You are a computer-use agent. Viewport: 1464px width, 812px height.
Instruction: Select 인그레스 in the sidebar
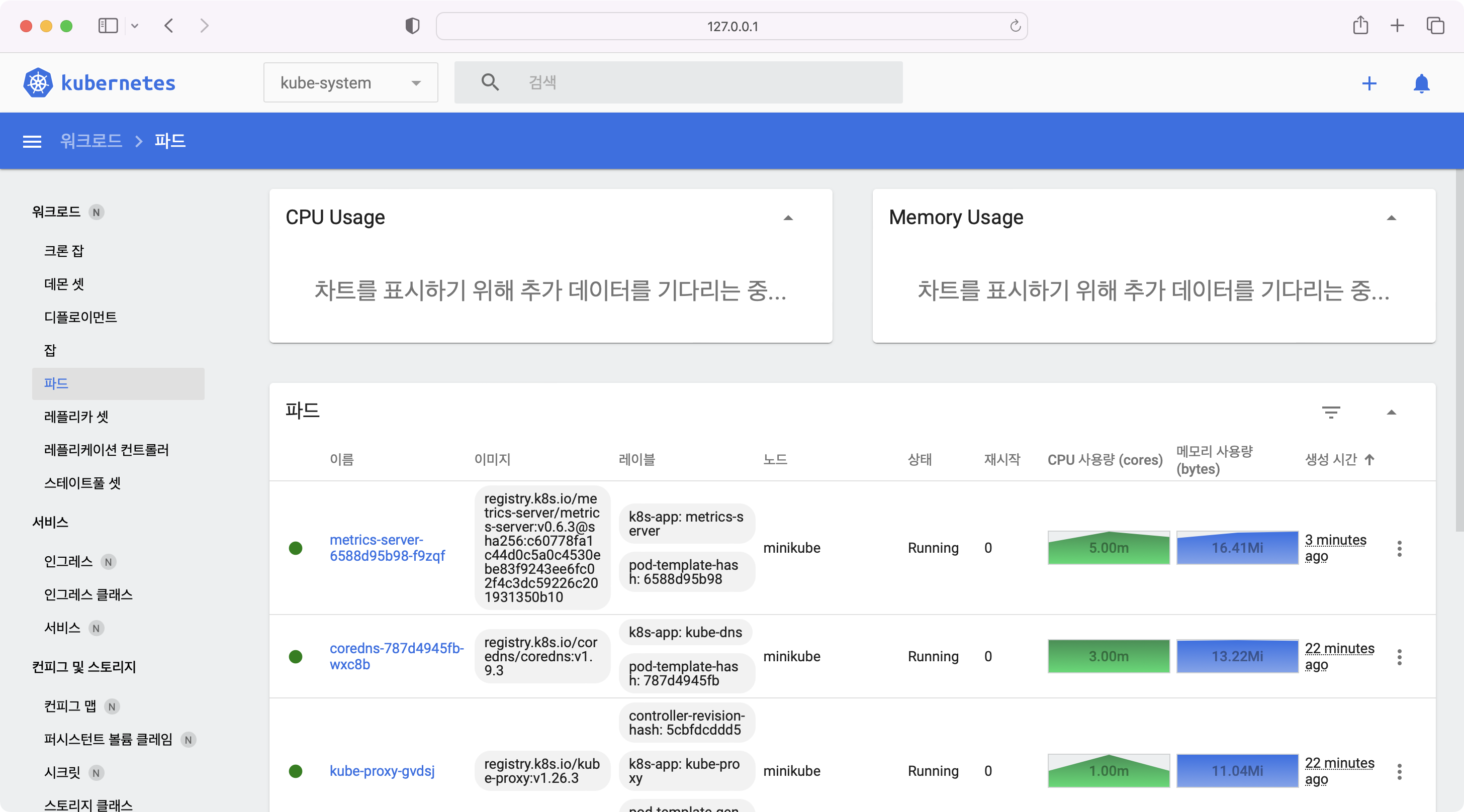coord(68,562)
